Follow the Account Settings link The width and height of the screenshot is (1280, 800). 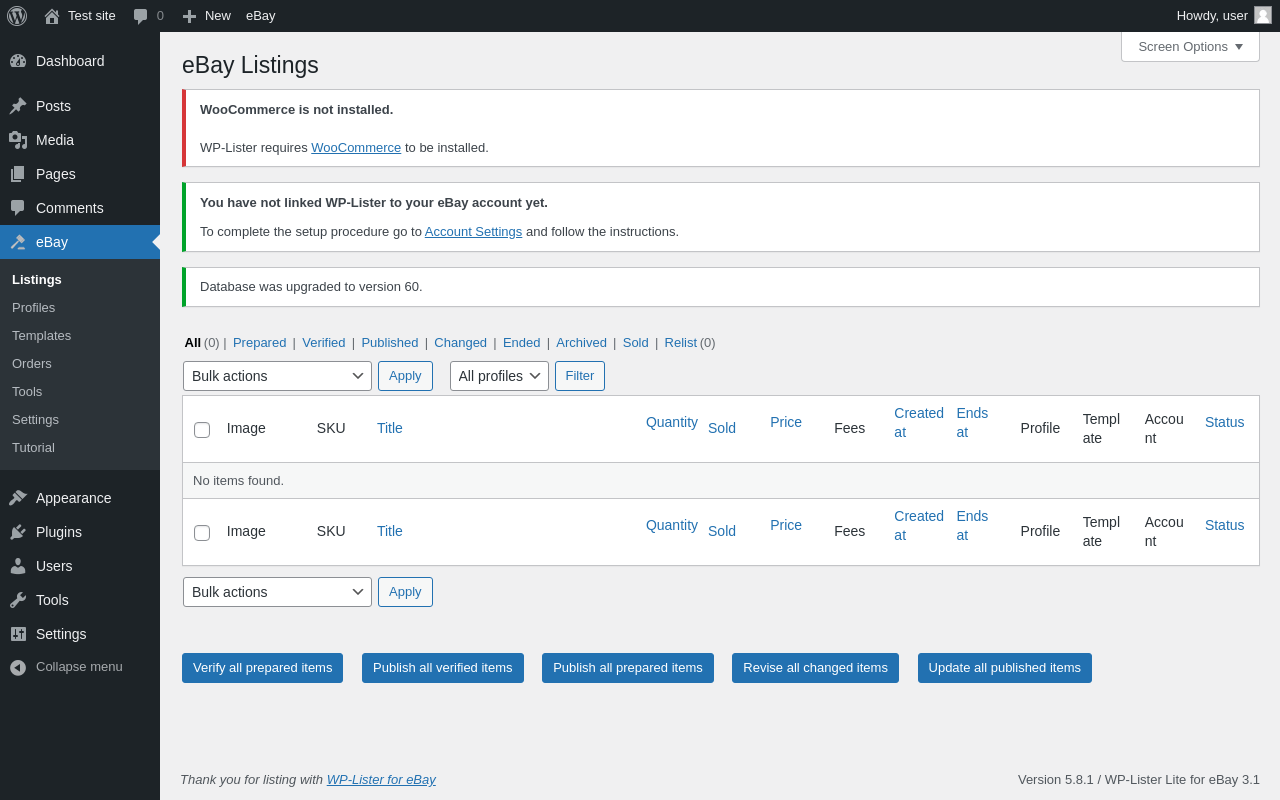473,232
